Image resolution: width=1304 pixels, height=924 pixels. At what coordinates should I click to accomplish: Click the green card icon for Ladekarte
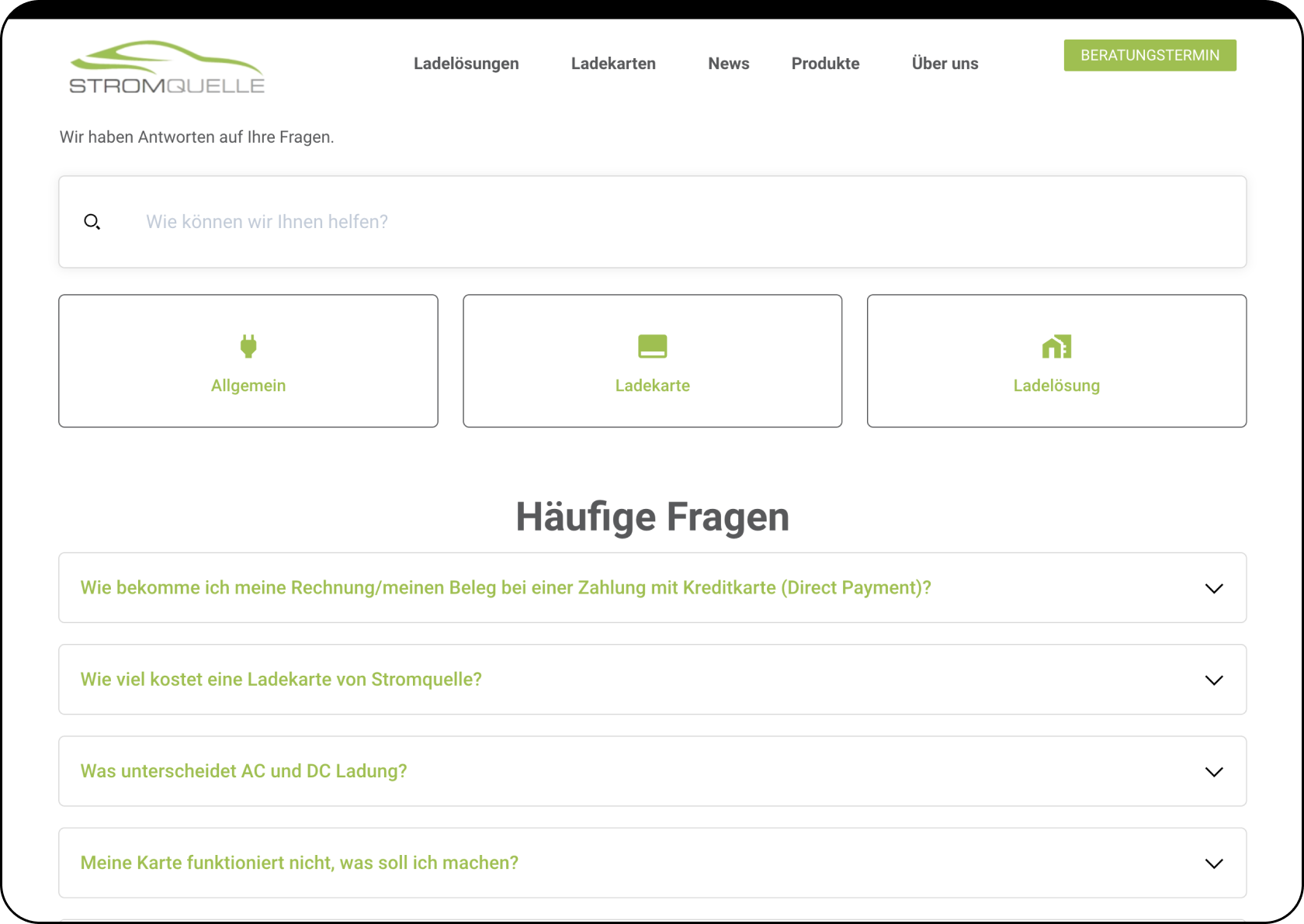coord(652,346)
